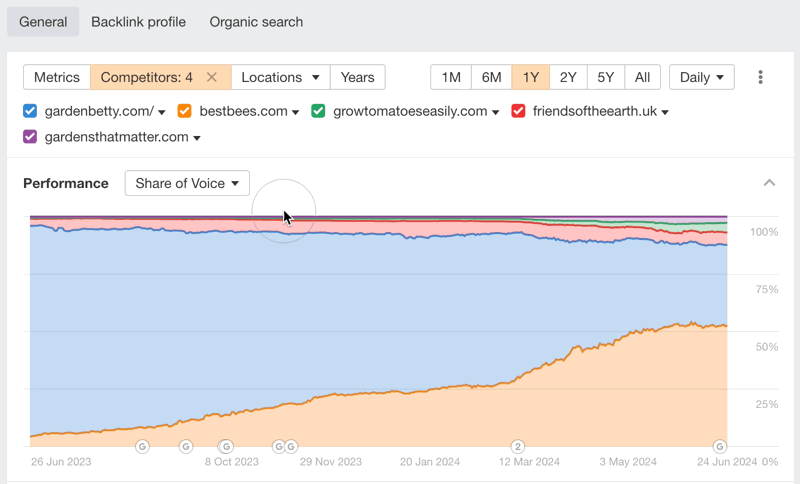Toggle the gardensthatmatter.com checkbox
Viewport: 800px width, 484px height.
30,137
